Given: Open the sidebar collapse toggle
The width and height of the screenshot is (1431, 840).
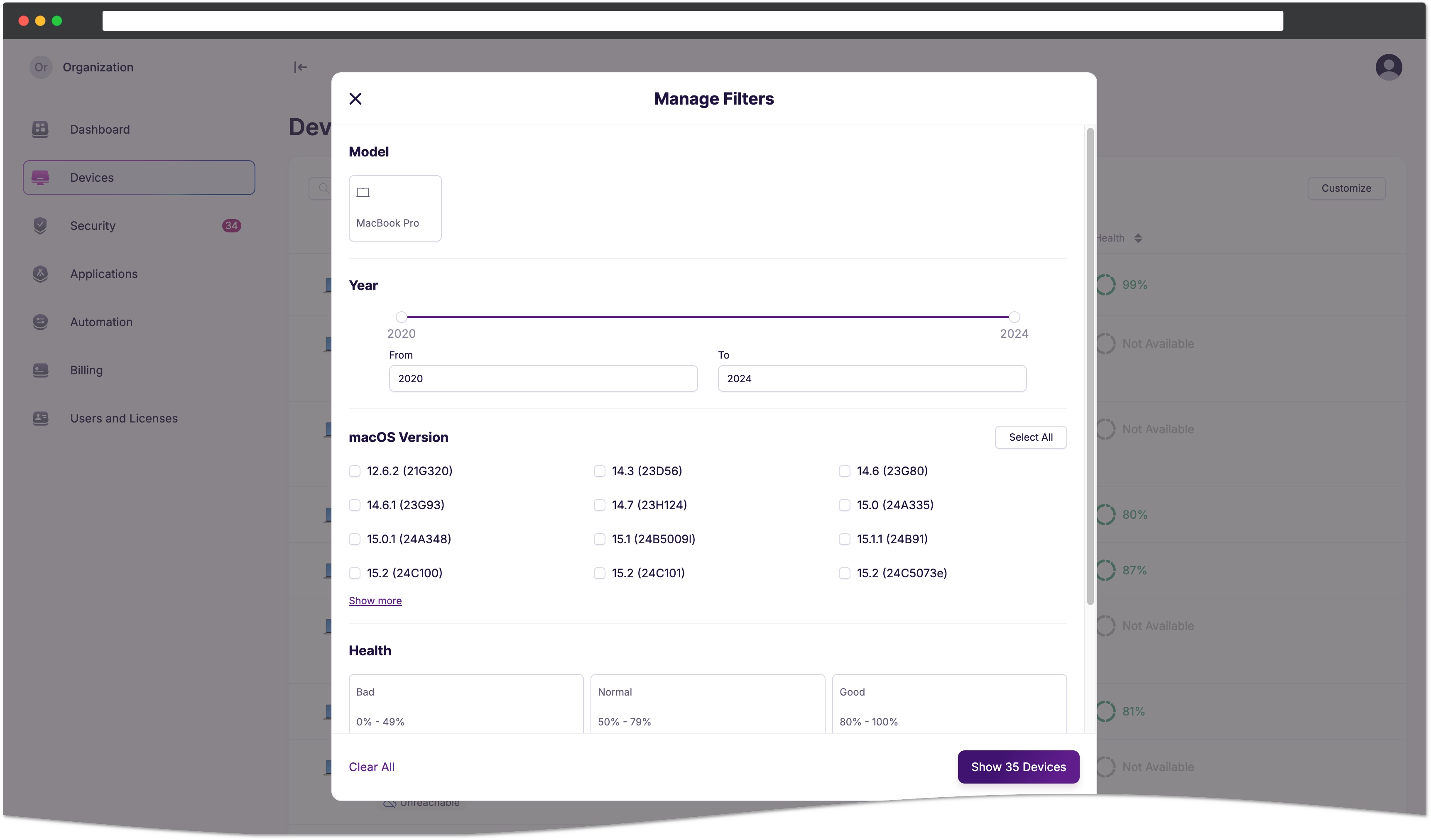Looking at the screenshot, I should coord(300,66).
